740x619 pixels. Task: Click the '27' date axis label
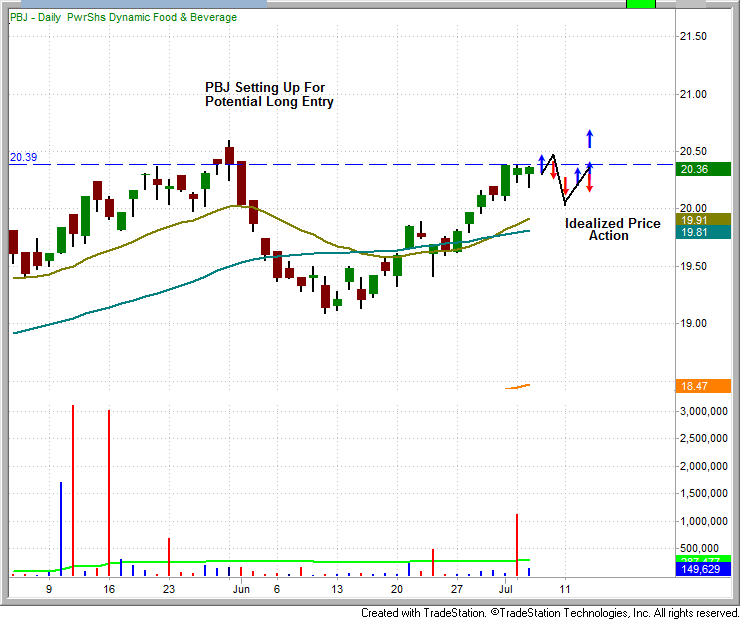pos(457,589)
